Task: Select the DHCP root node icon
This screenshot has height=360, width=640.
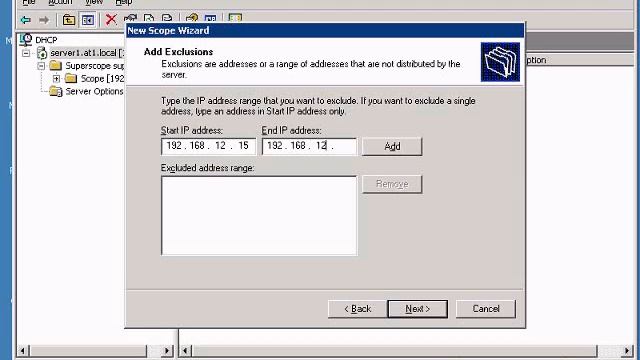Action: (26, 40)
